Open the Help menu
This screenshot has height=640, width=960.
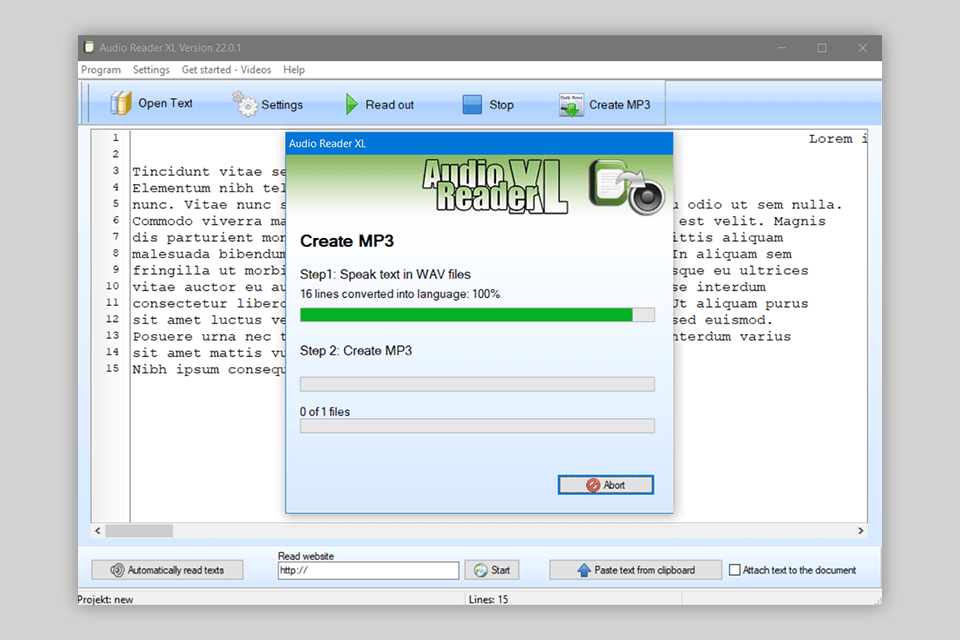(294, 70)
